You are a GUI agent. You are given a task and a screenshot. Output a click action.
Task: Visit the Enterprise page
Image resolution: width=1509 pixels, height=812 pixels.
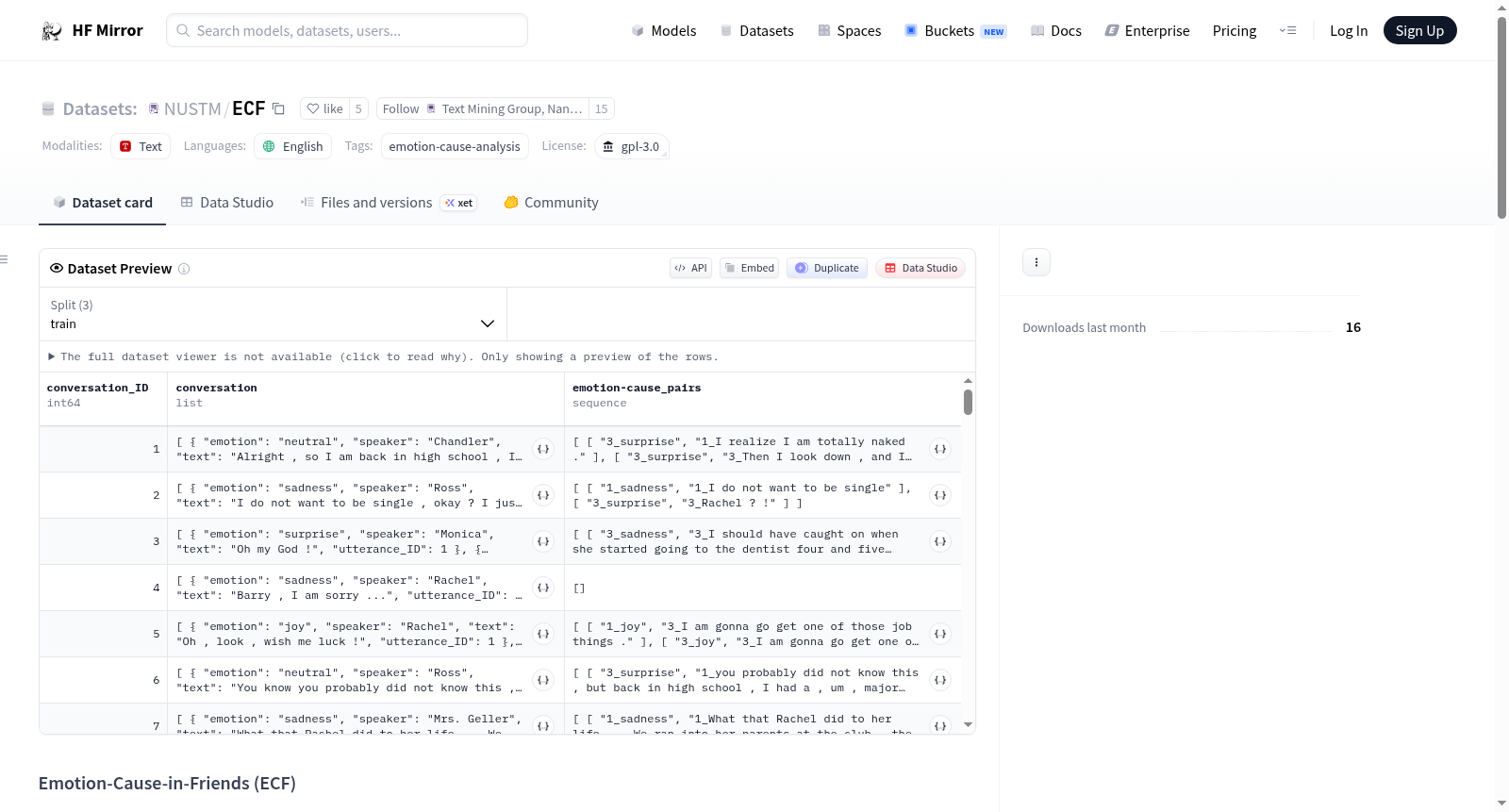coord(1147,30)
